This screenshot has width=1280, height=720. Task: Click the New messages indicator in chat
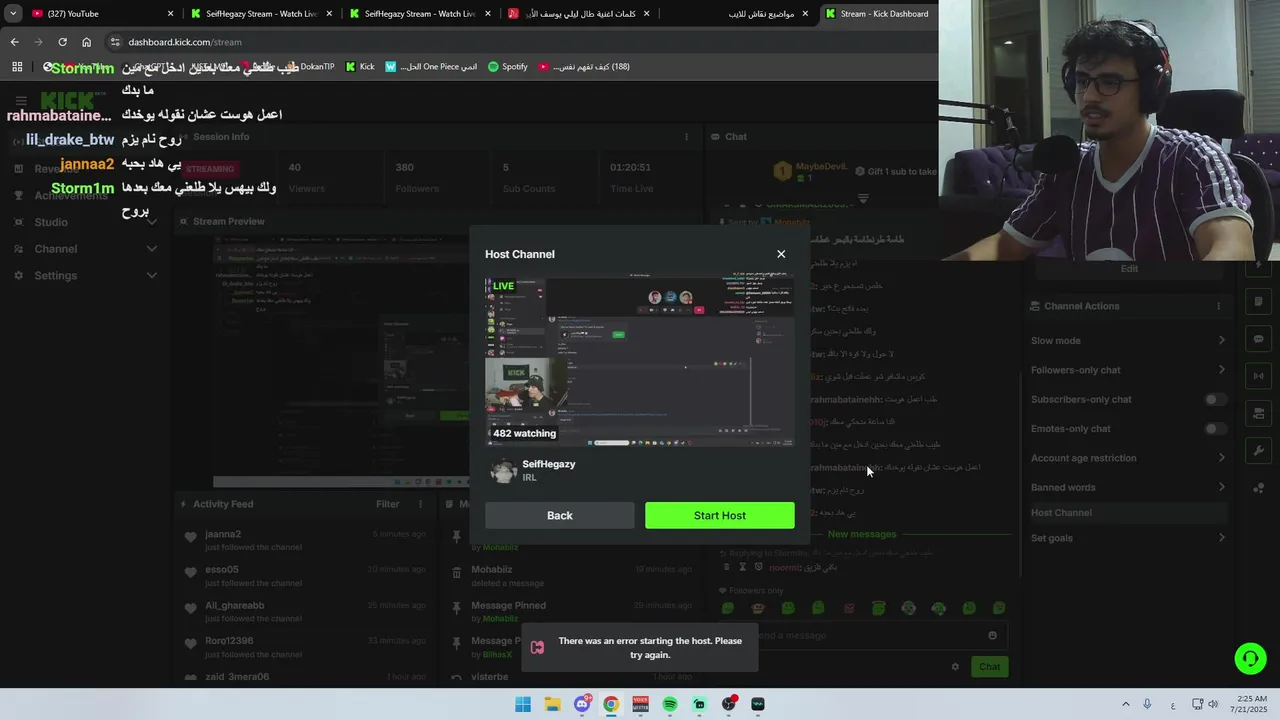pyautogui.click(x=861, y=534)
